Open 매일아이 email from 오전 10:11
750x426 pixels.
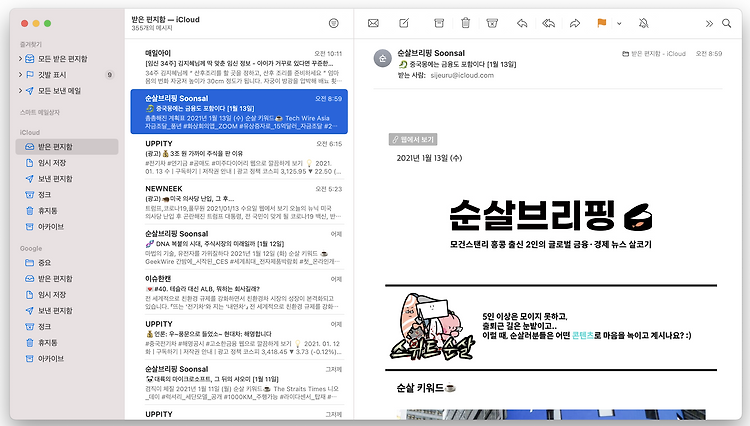(239, 66)
